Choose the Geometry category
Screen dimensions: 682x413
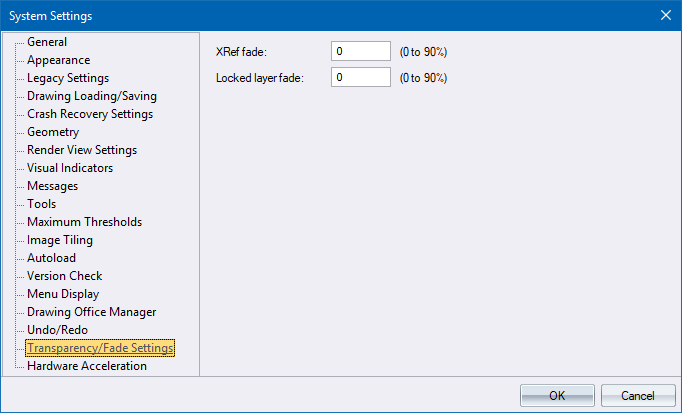pos(53,132)
